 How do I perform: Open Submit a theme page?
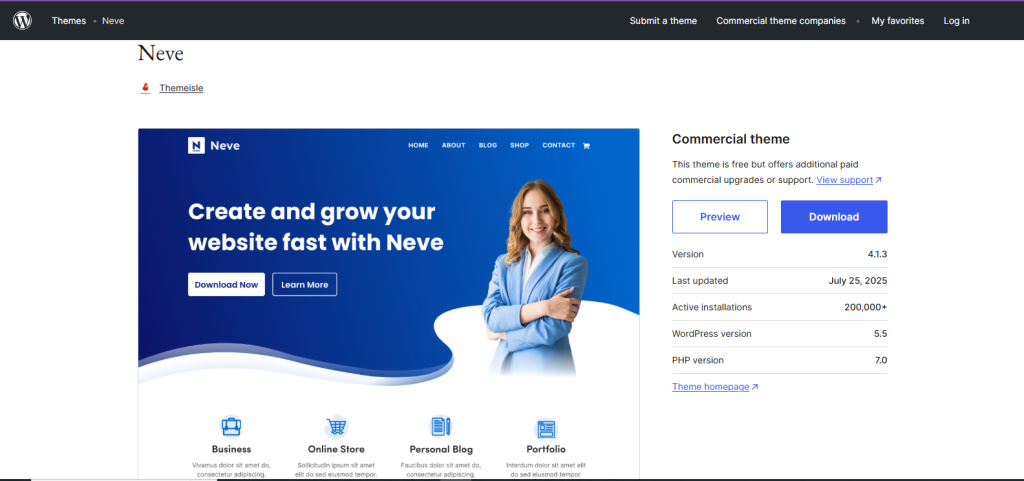coord(663,21)
